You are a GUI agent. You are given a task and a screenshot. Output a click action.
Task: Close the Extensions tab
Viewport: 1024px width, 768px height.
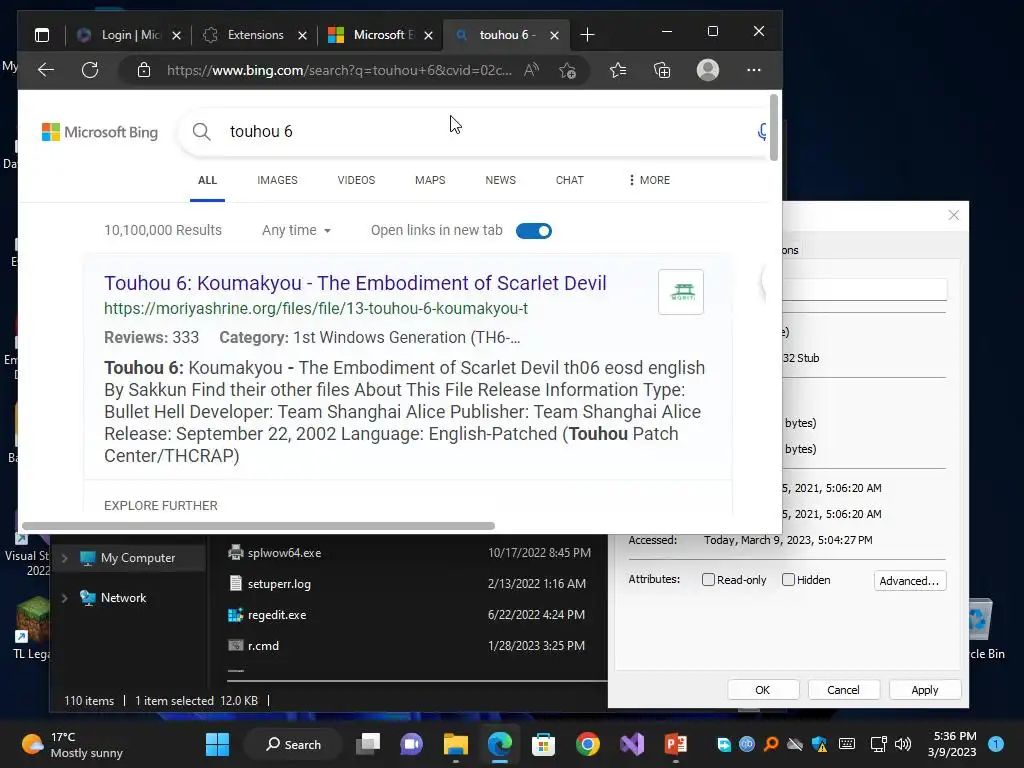click(x=302, y=35)
